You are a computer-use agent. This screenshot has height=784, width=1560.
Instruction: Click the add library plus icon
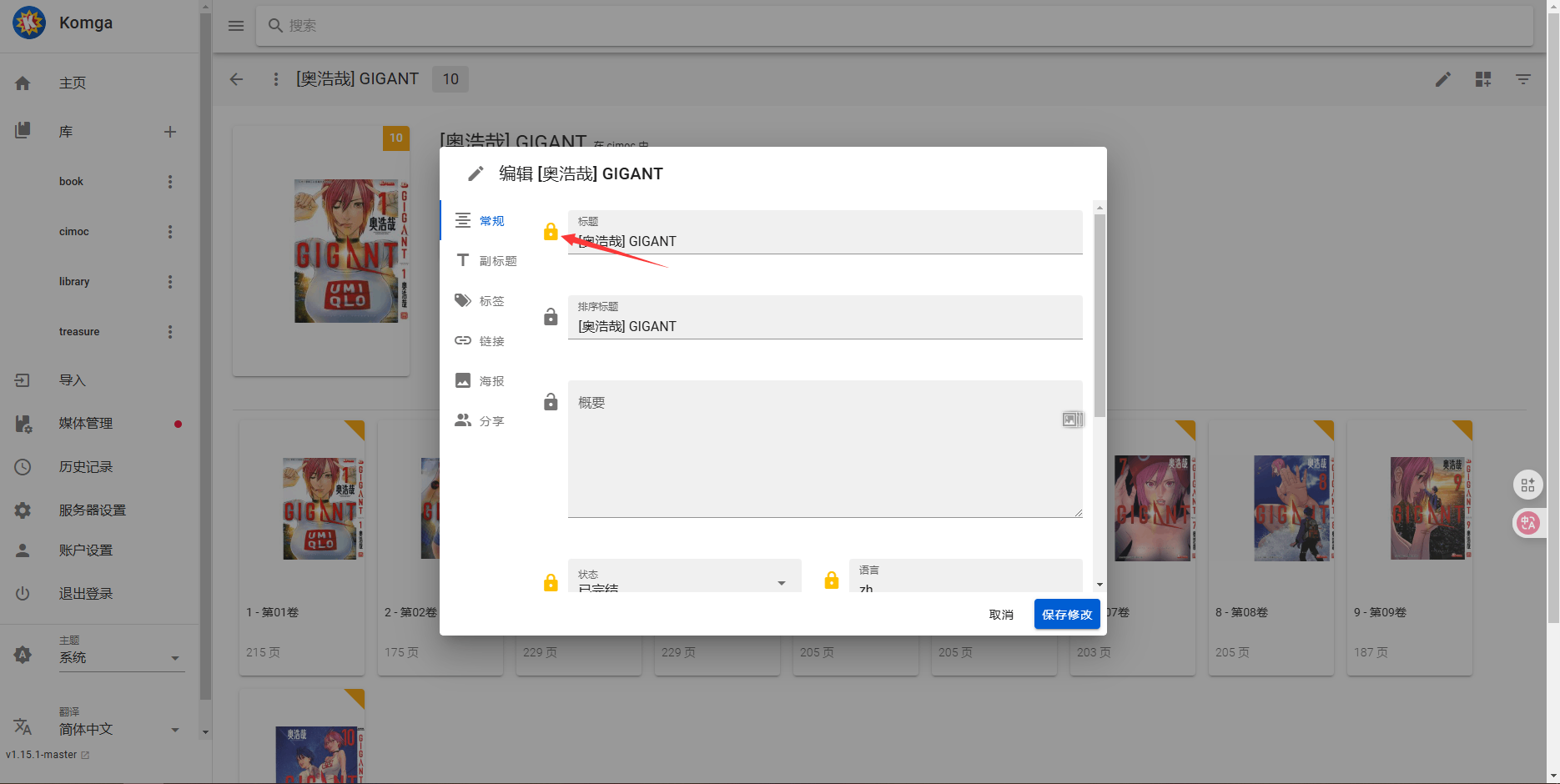coord(170,132)
